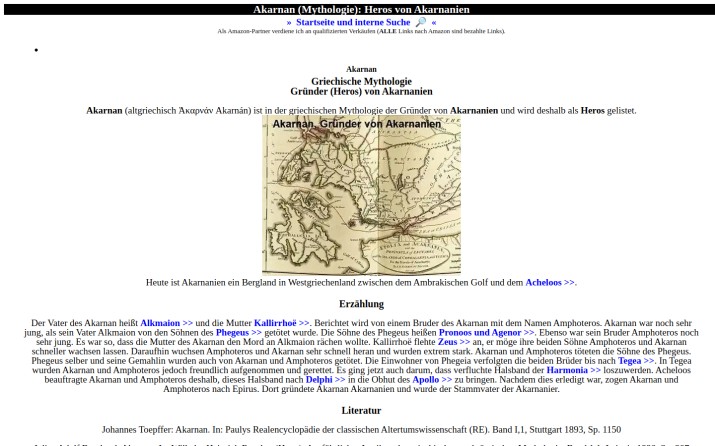Click the image title Akarnan, Gründer von Akarnanien
Screen dimensions: 715x446
[357, 124]
